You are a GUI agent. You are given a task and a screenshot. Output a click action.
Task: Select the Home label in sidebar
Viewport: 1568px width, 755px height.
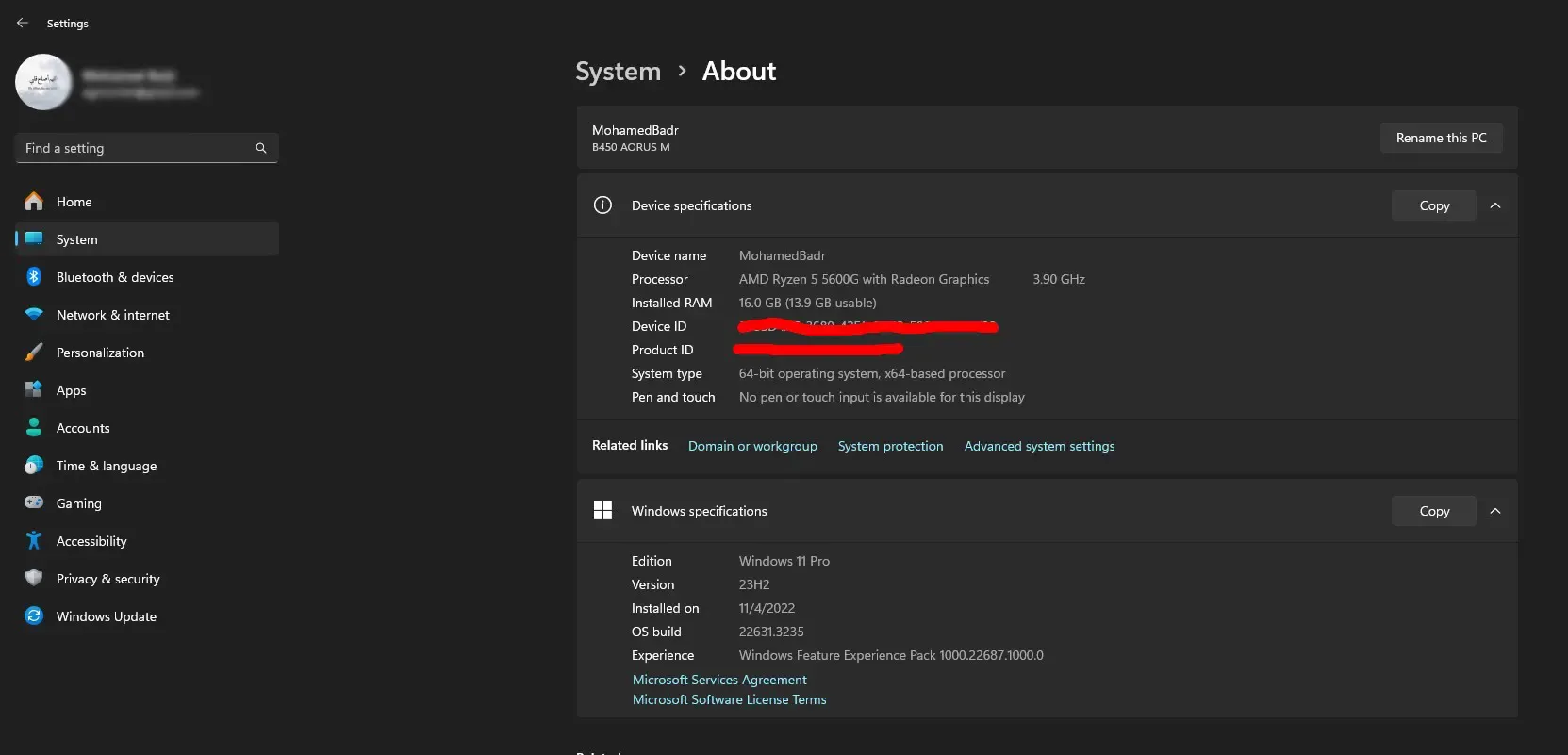[74, 202]
